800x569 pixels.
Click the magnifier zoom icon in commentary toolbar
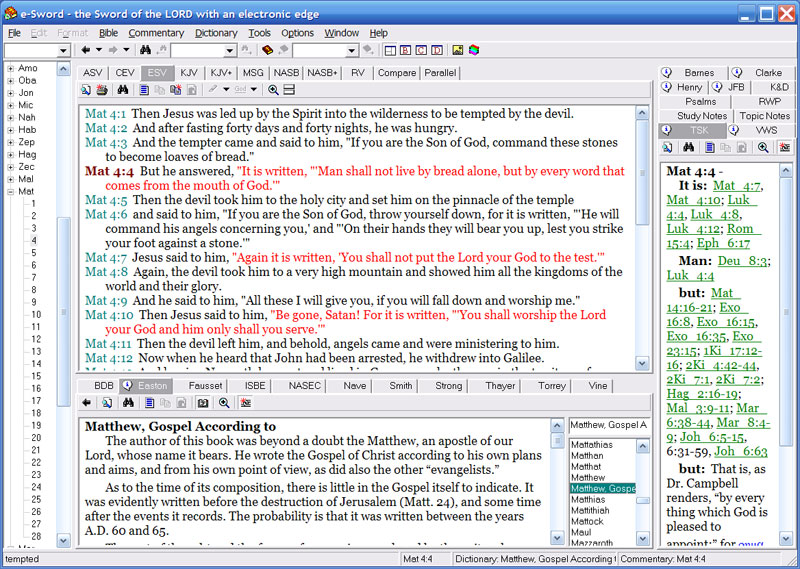(763, 147)
